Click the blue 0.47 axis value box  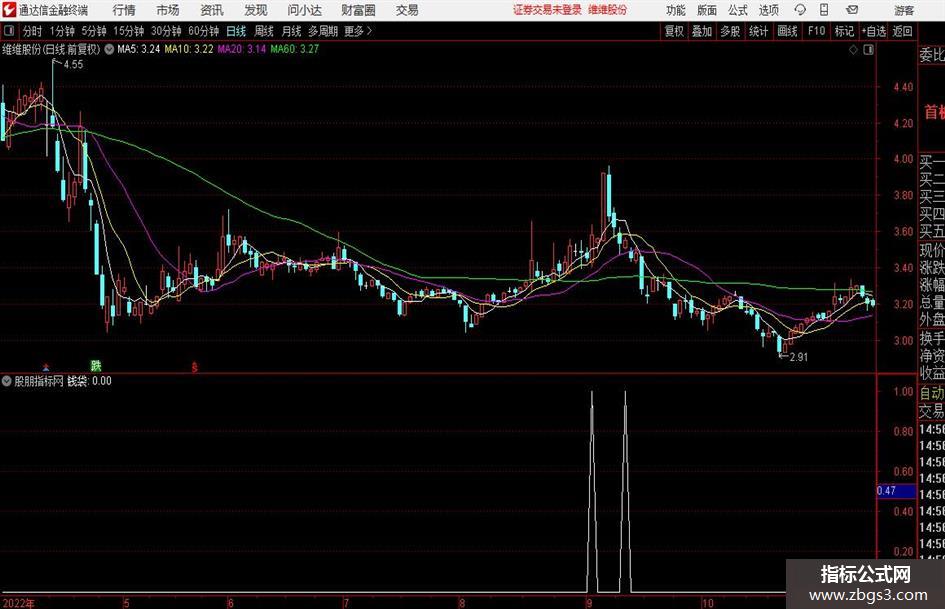tap(896, 491)
